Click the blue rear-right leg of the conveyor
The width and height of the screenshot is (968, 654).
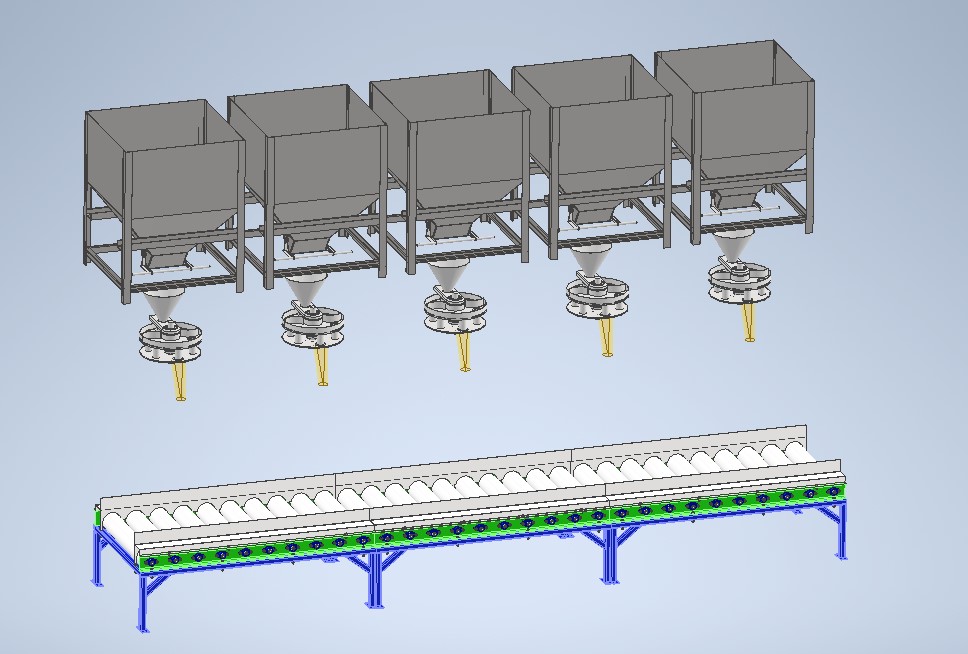(x=842, y=530)
